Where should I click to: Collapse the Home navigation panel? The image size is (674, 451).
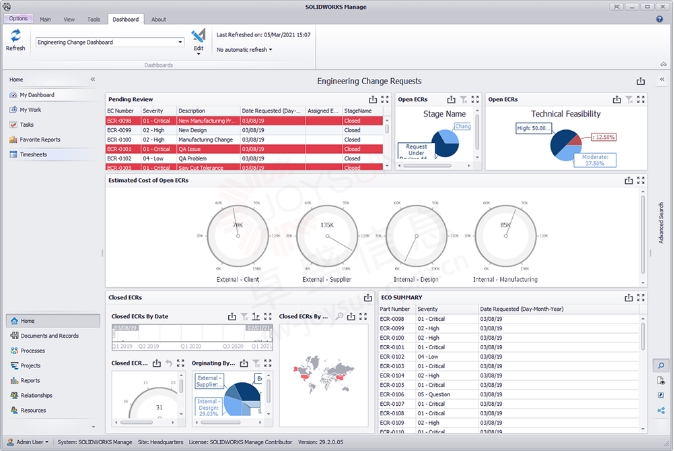[93, 79]
